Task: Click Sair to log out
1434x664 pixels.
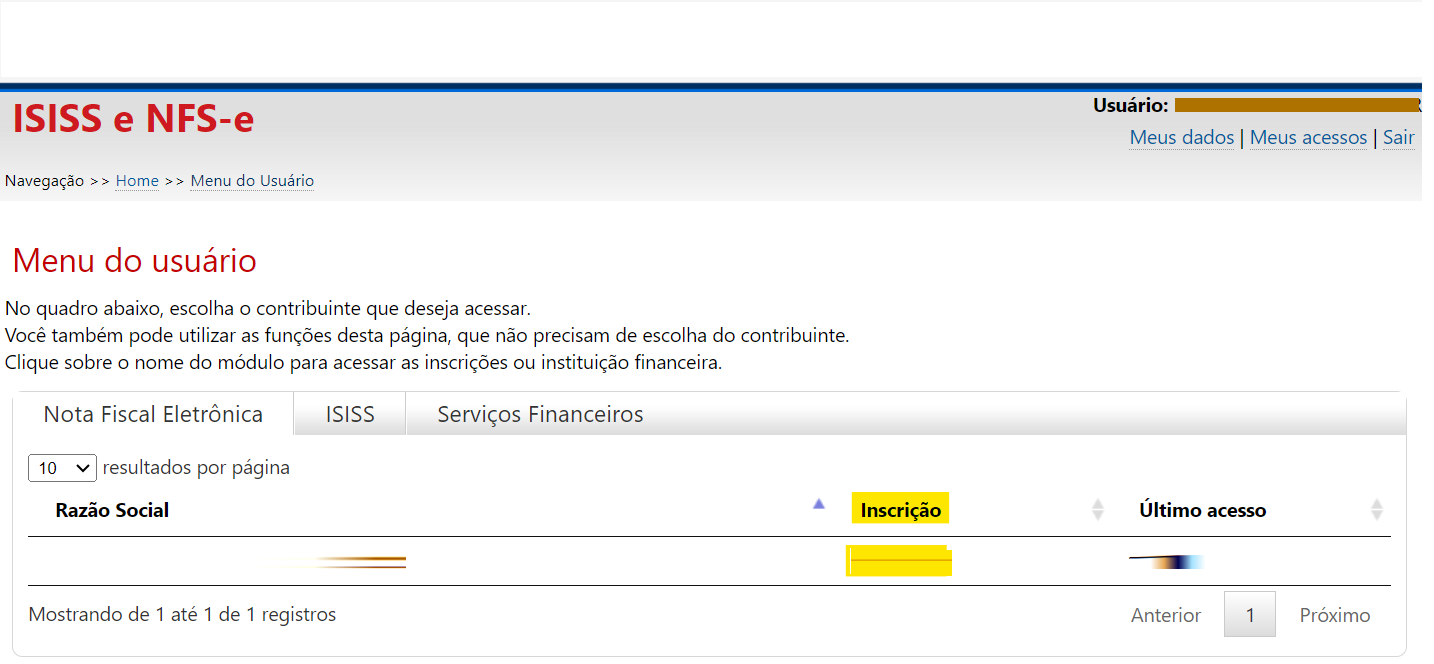Action: (1398, 137)
